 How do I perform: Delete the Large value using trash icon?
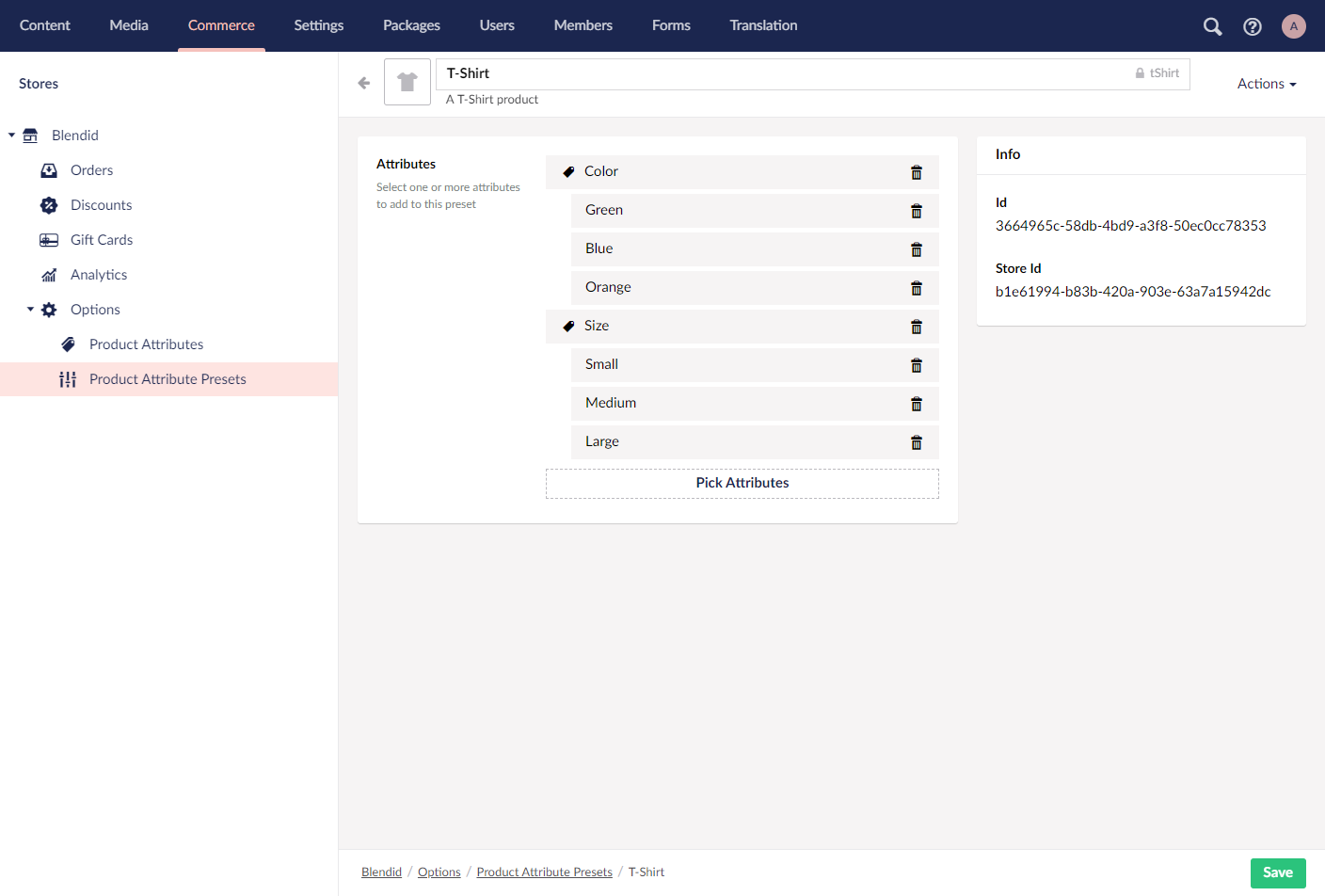coord(916,442)
